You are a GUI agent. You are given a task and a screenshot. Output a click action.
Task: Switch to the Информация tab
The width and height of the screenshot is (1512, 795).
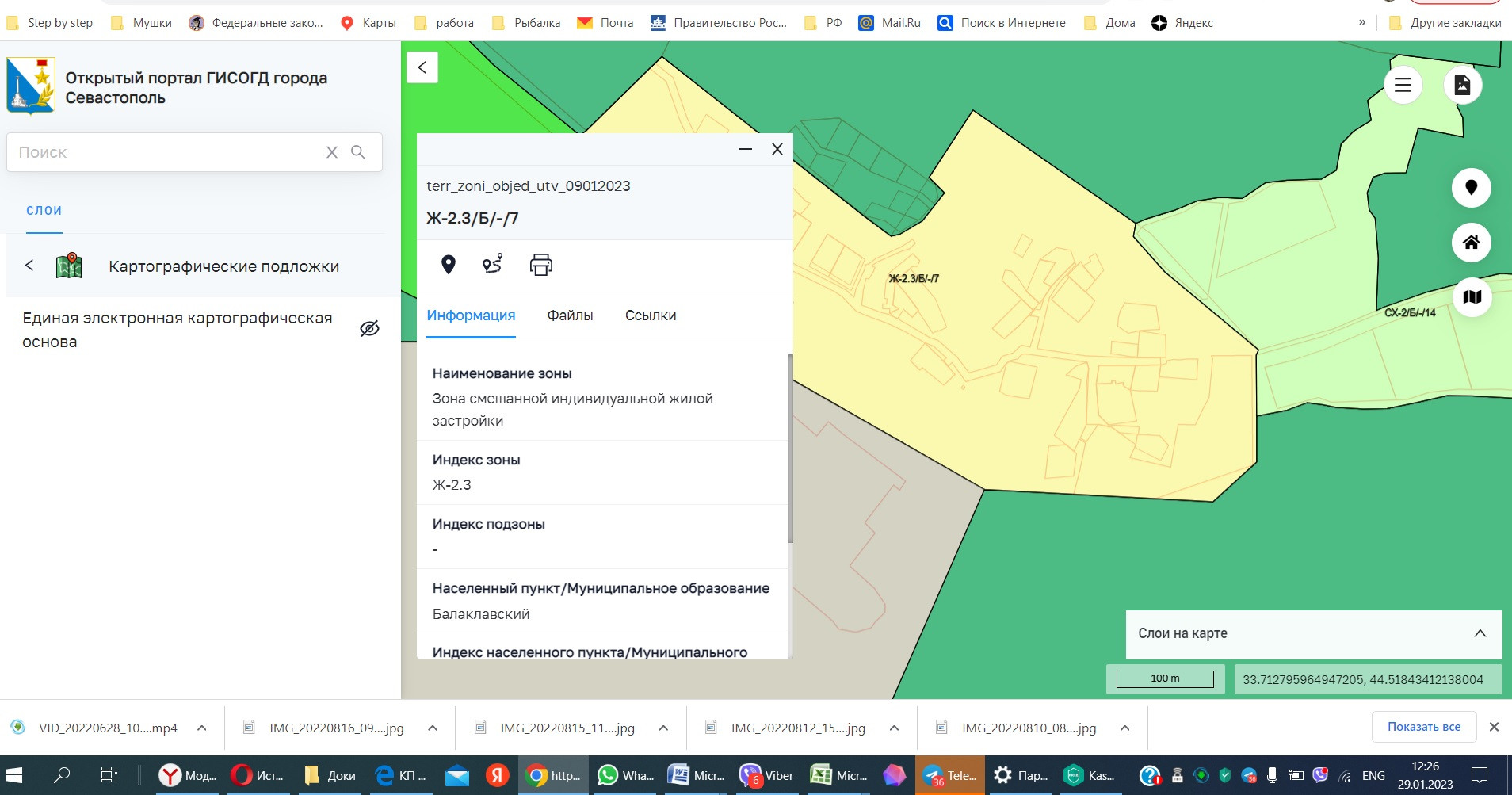[471, 315]
